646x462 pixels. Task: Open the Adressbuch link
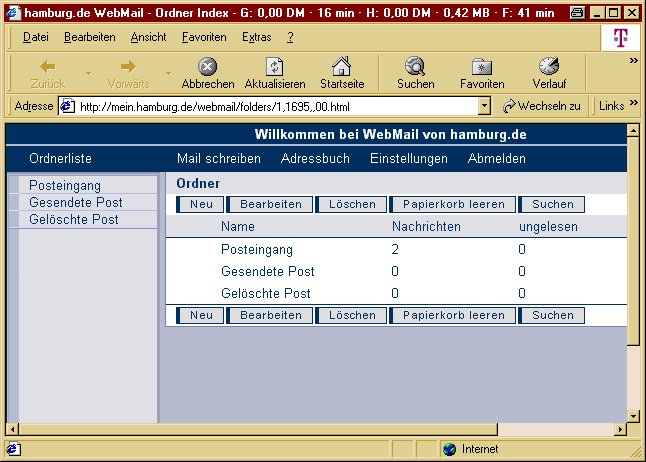[315, 159]
